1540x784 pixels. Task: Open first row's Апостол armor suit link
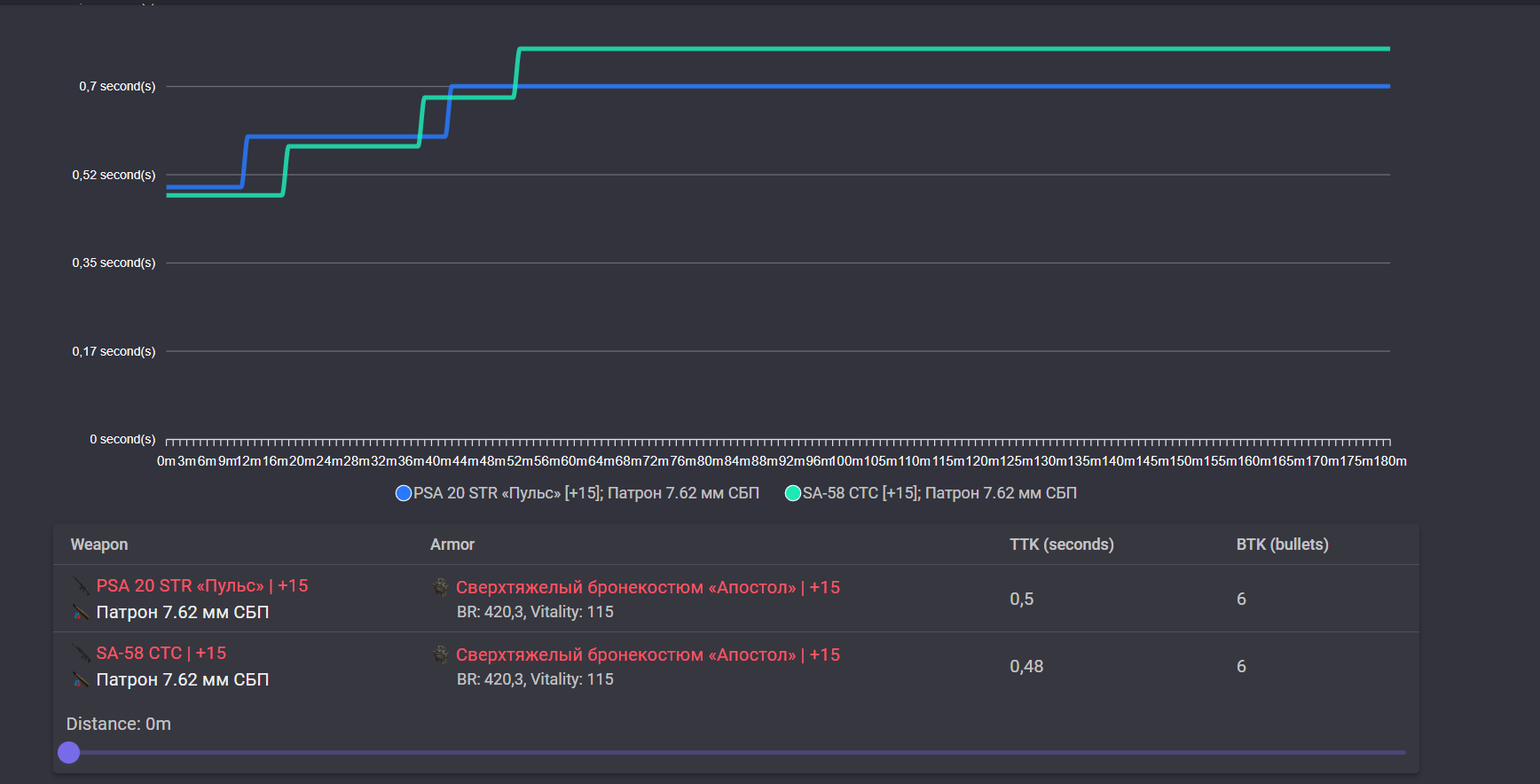(x=648, y=587)
